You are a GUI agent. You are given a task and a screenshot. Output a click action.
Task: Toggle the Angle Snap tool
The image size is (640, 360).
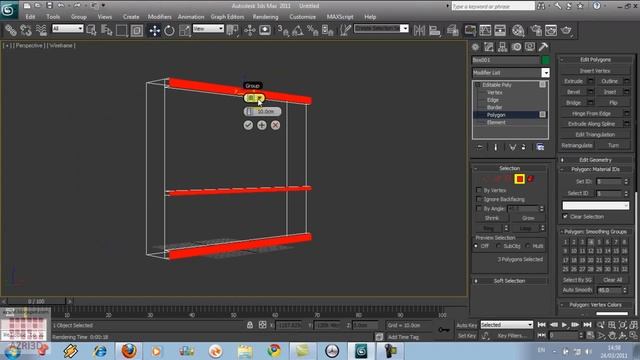(298, 31)
